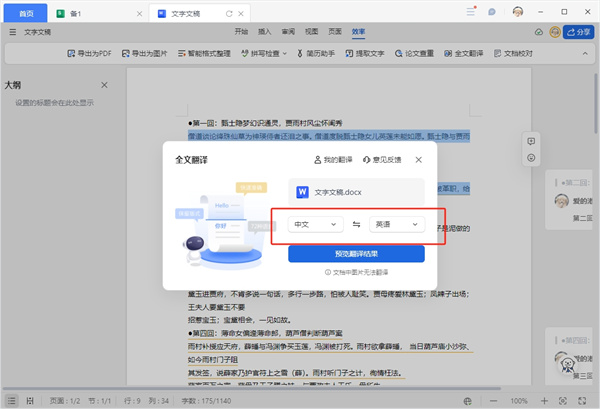Click the cloud sync status icon
Viewport: 600px width, 409px height.
pyautogui.click(x=539, y=32)
